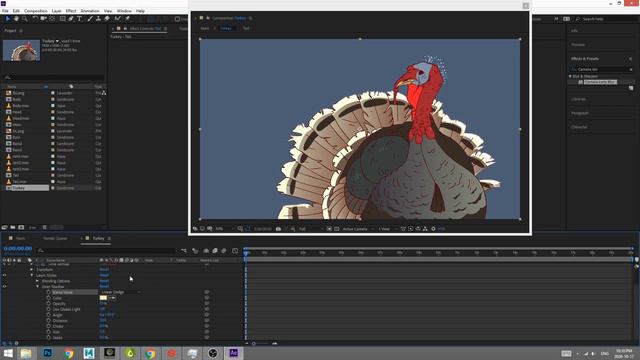The height and width of the screenshot is (360, 640).
Task: Toggle motion blur icon in timeline header
Action: tap(224, 251)
